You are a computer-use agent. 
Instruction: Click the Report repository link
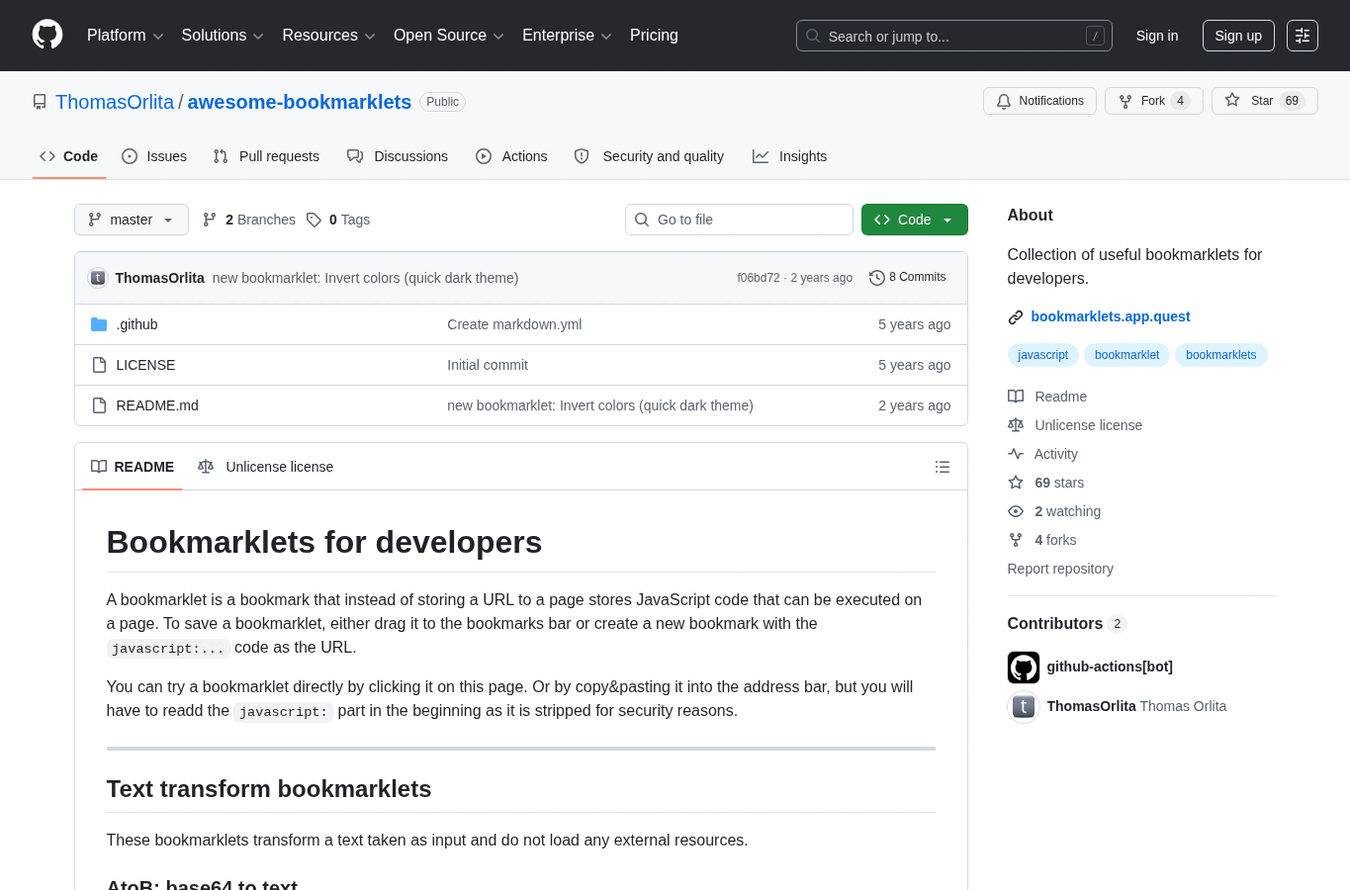(x=1060, y=569)
